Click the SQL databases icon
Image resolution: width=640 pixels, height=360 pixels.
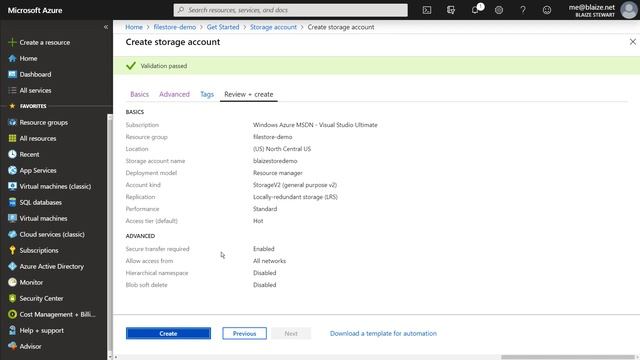coord(12,202)
